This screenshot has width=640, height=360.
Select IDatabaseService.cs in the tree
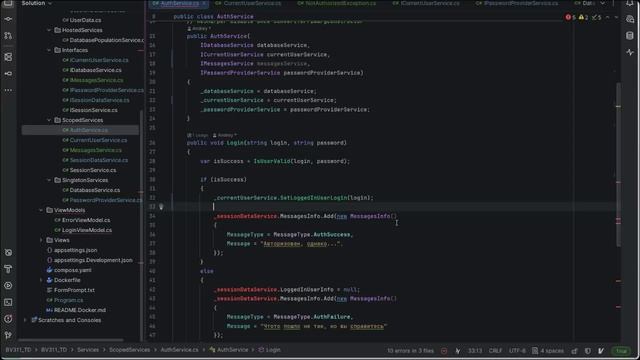92,70
